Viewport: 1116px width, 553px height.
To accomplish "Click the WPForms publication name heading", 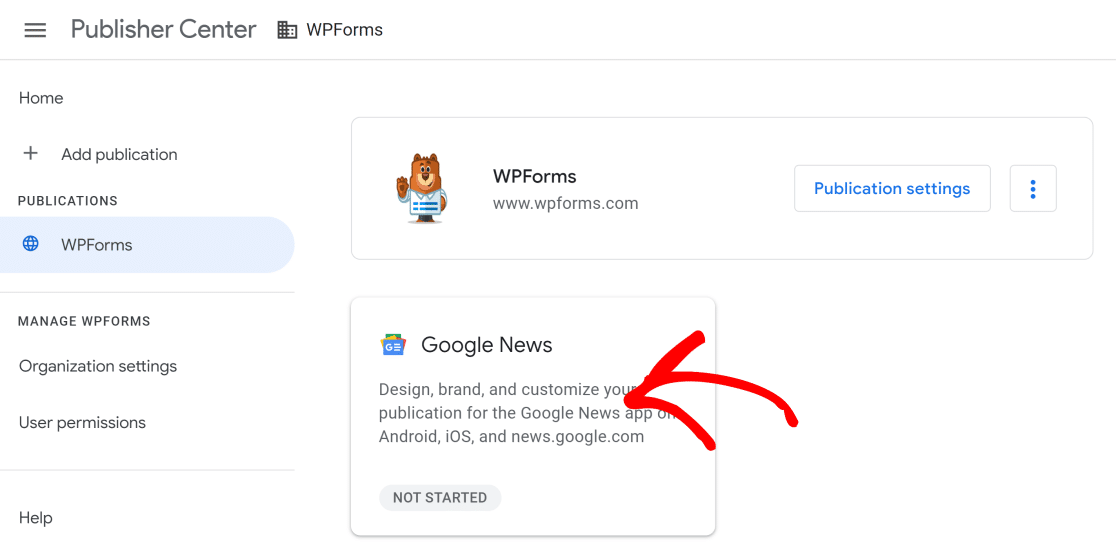I will coord(534,176).
